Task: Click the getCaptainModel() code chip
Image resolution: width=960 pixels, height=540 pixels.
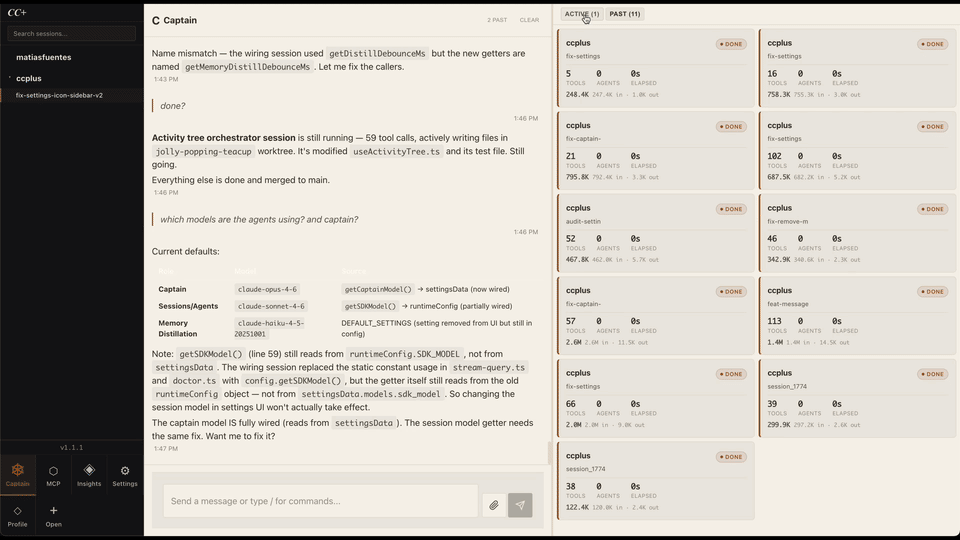Action: (x=378, y=289)
